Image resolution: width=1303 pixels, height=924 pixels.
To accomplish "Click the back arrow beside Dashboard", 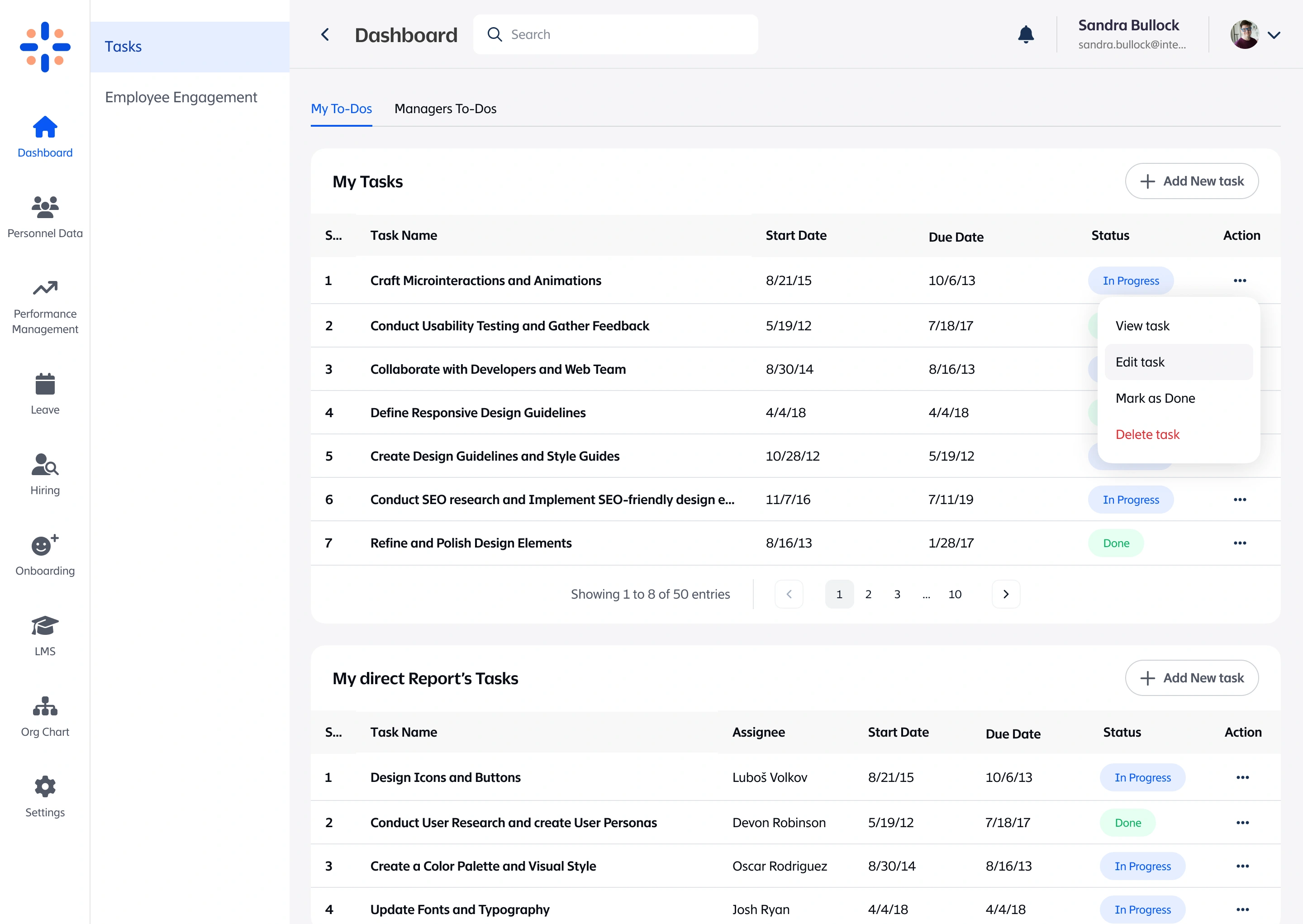I will 325,35.
